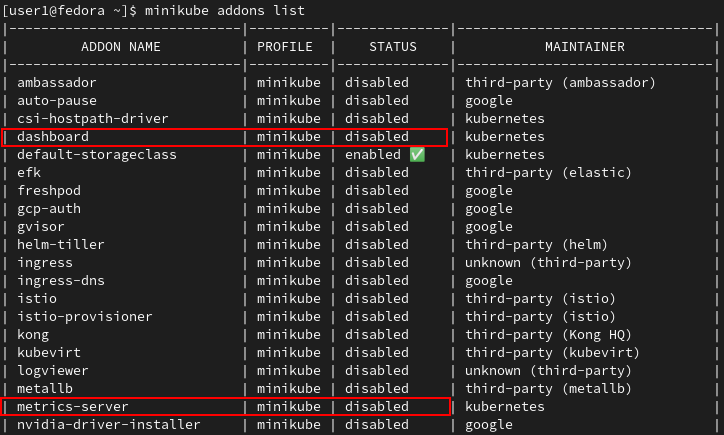Click the ingress-dns addon name
The width and height of the screenshot is (724, 435).
pos(61,281)
